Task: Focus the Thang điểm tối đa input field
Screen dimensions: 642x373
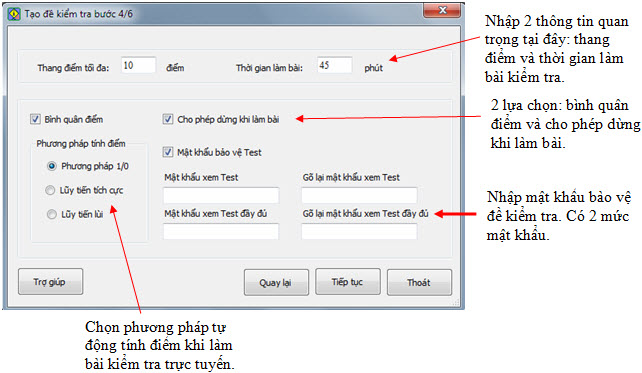Action: pyautogui.click(x=138, y=66)
